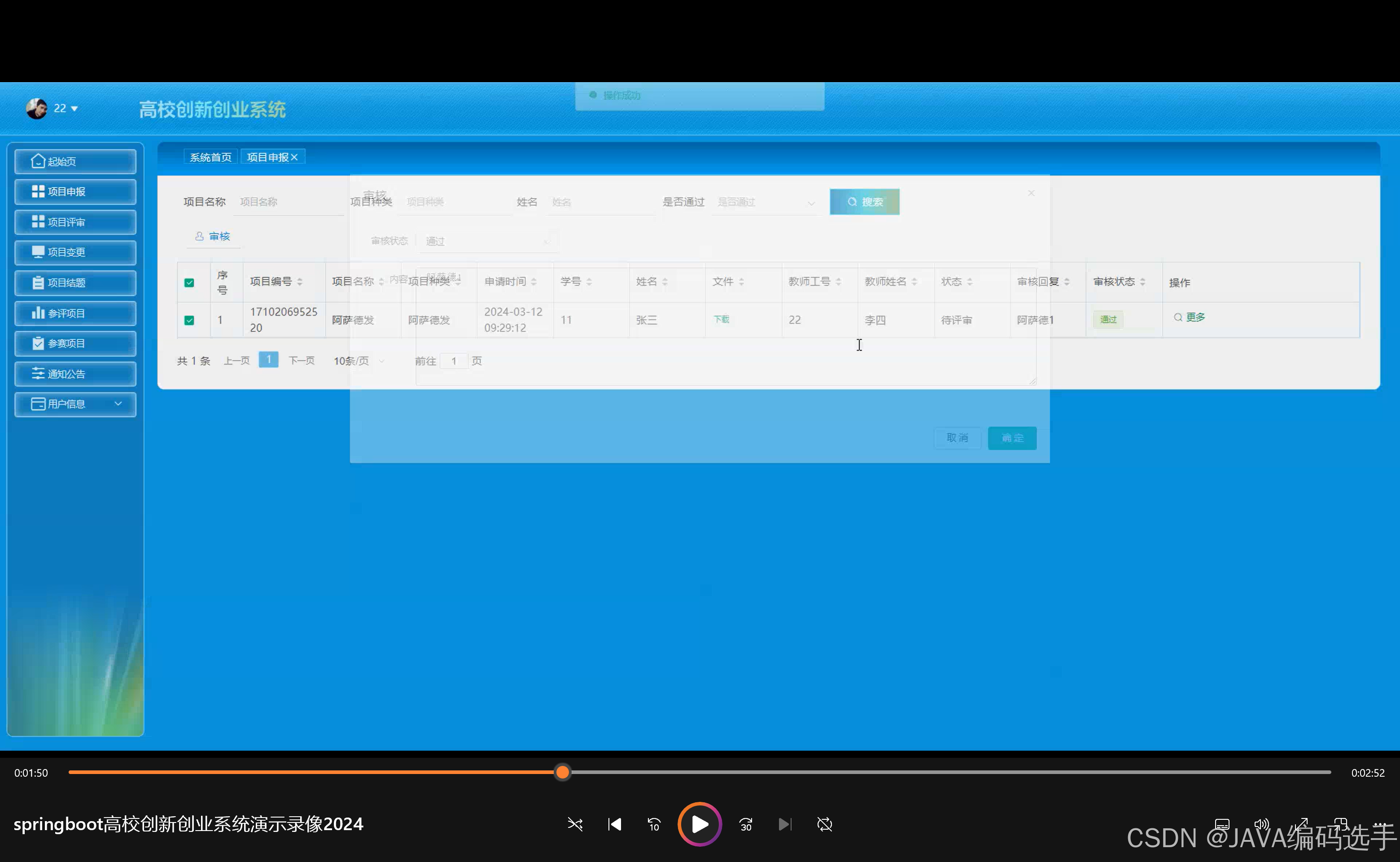Image resolution: width=1400 pixels, height=862 pixels.
Task: Toggle repeat playback icon
Action: (824, 824)
